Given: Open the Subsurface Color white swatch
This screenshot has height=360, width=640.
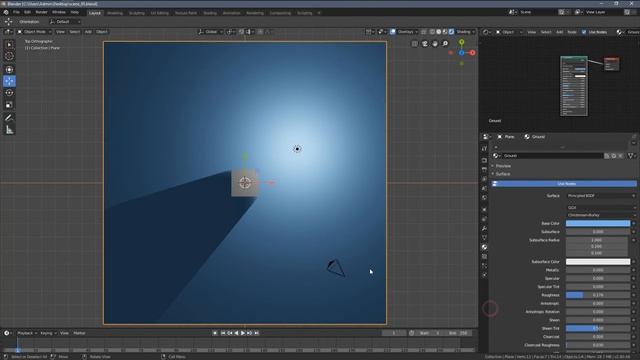Looking at the screenshot, I should [598, 262].
